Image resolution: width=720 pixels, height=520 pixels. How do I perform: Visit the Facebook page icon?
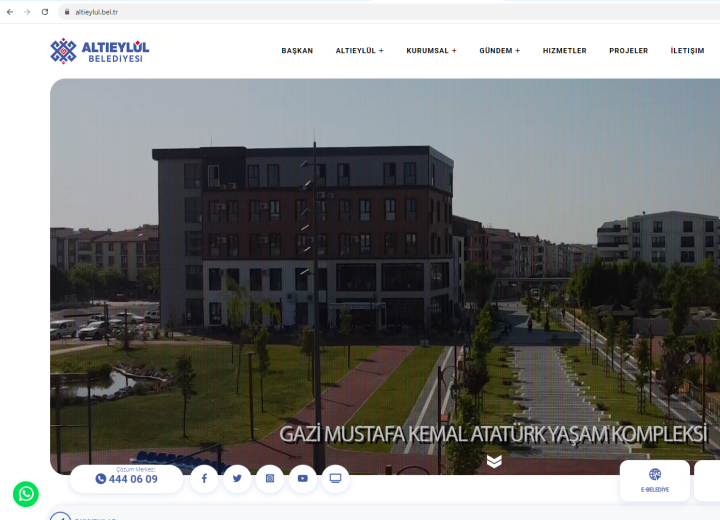(204, 479)
